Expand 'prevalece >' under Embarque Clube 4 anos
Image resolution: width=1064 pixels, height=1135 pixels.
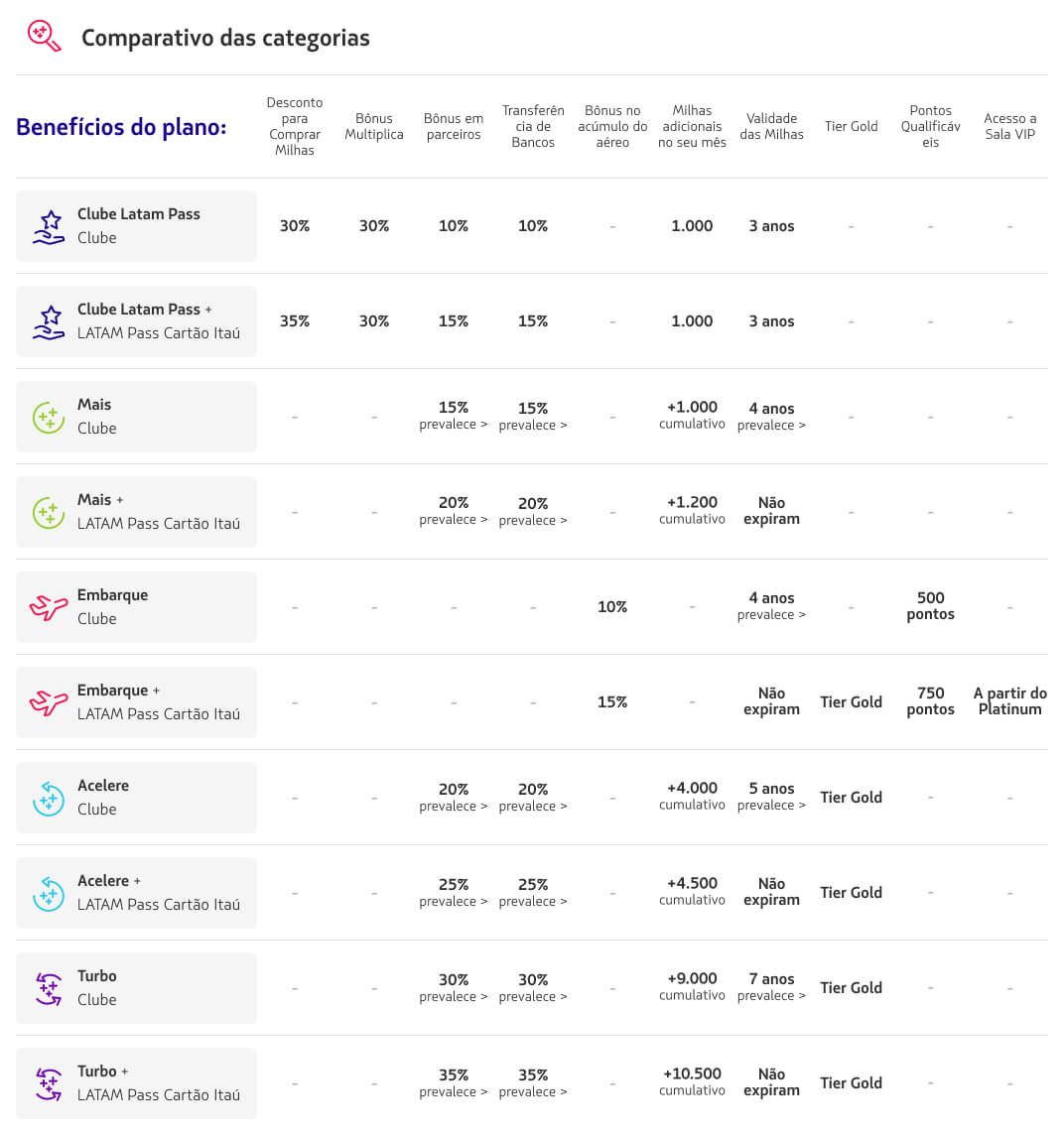pyautogui.click(x=771, y=615)
